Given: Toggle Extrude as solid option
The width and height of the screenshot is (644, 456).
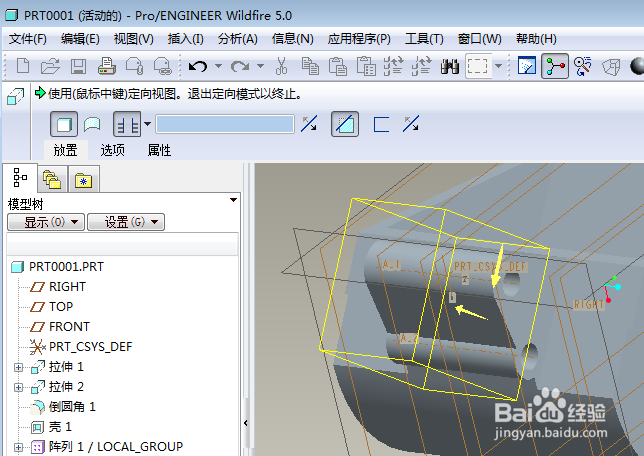Looking at the screenshot, I should point(64,124).
